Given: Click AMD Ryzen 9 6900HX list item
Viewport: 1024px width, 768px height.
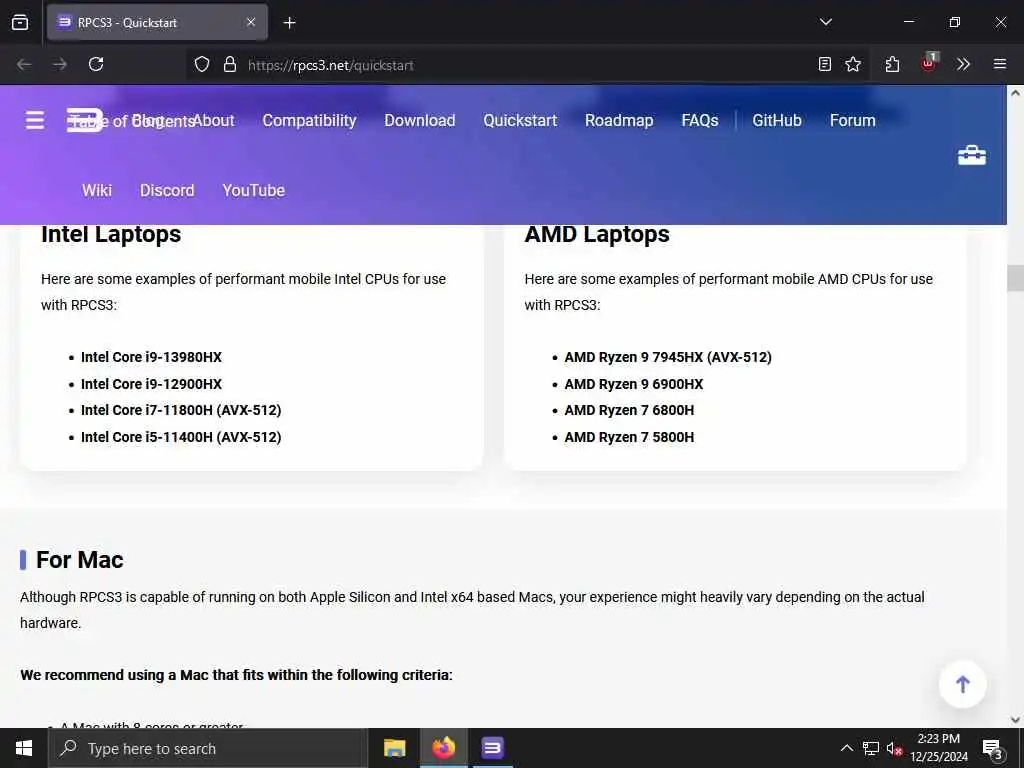Looking at the screenshot, I should (633, 384).
